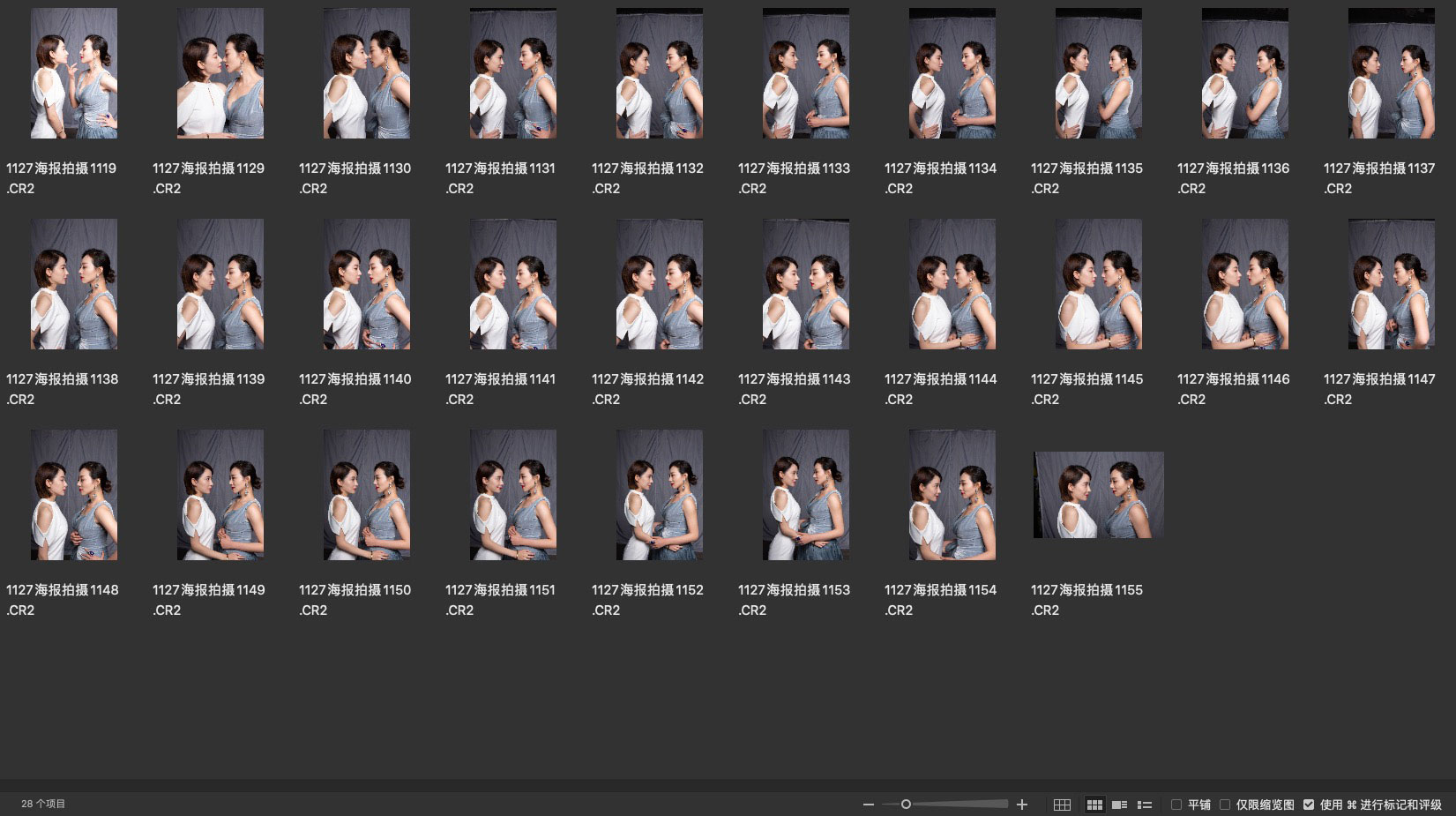This screenshot has height=816, width=1456.
Task: Click the thumbnail size slider handle
Action: (x=906, y=805)
